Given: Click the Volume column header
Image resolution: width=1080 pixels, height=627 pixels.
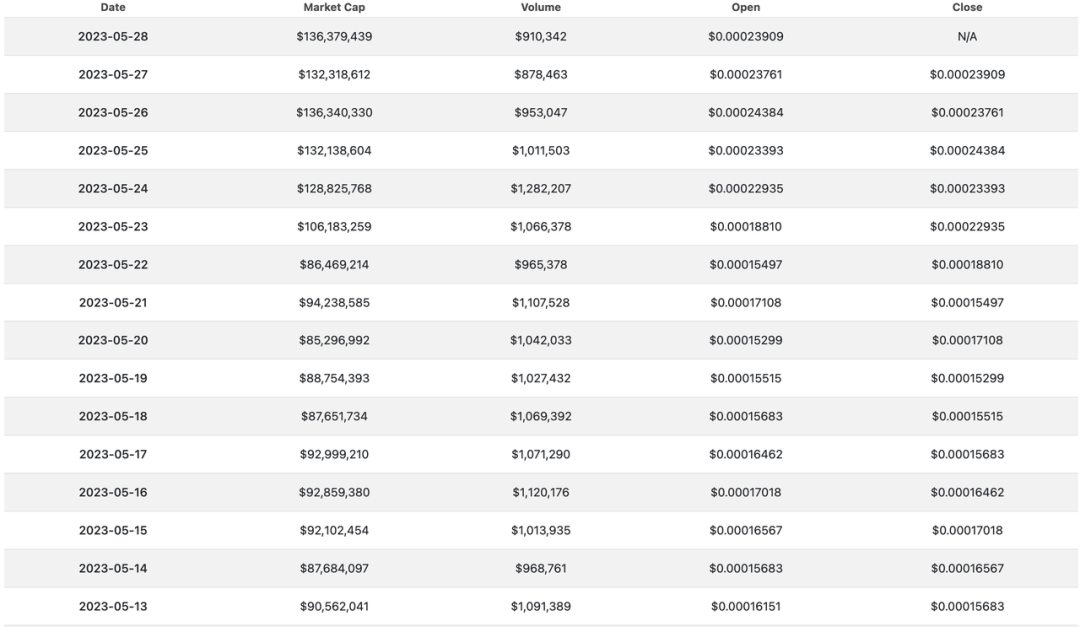Looking at the screenshot, I should pyautogui.click(x=541, y=8).
